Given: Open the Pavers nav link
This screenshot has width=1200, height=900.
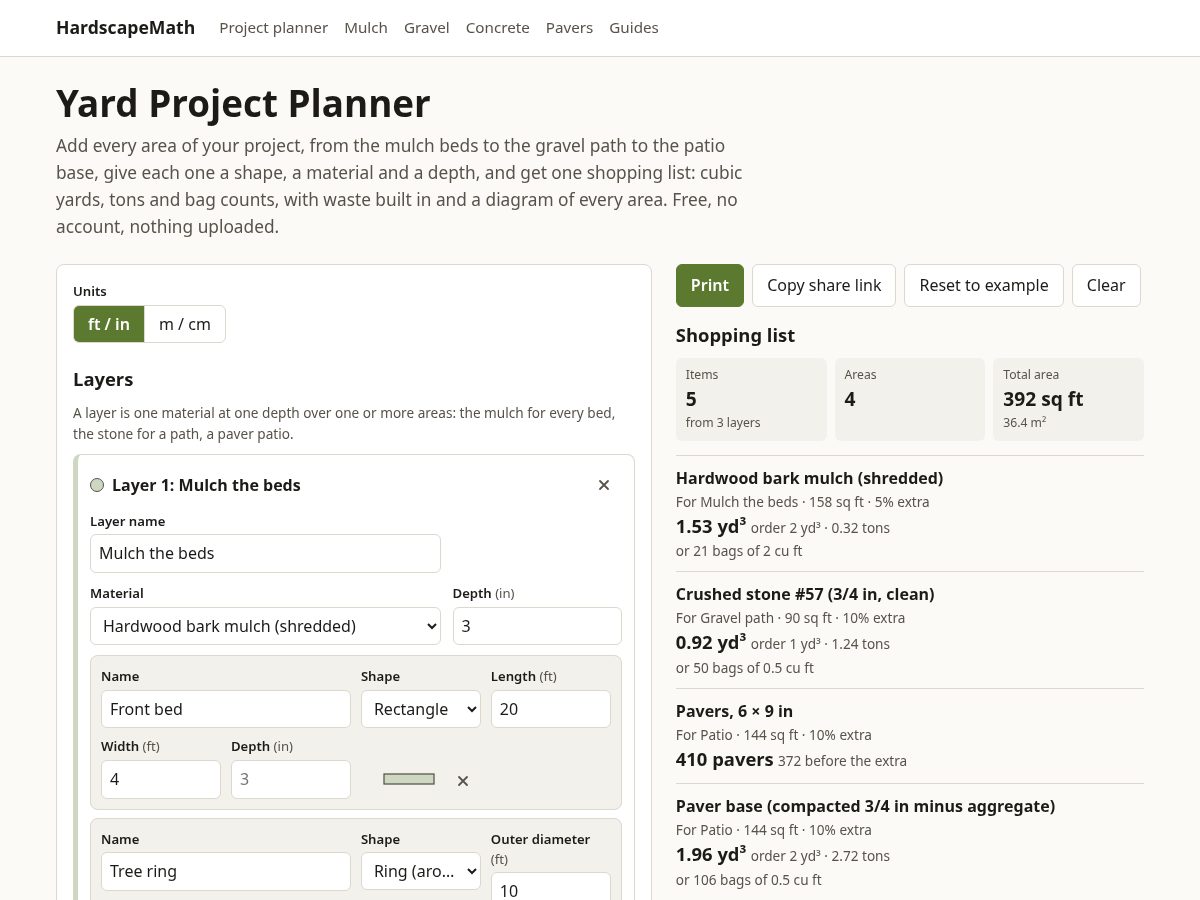Looking at the screenshot, I should [x=569, y=28].
